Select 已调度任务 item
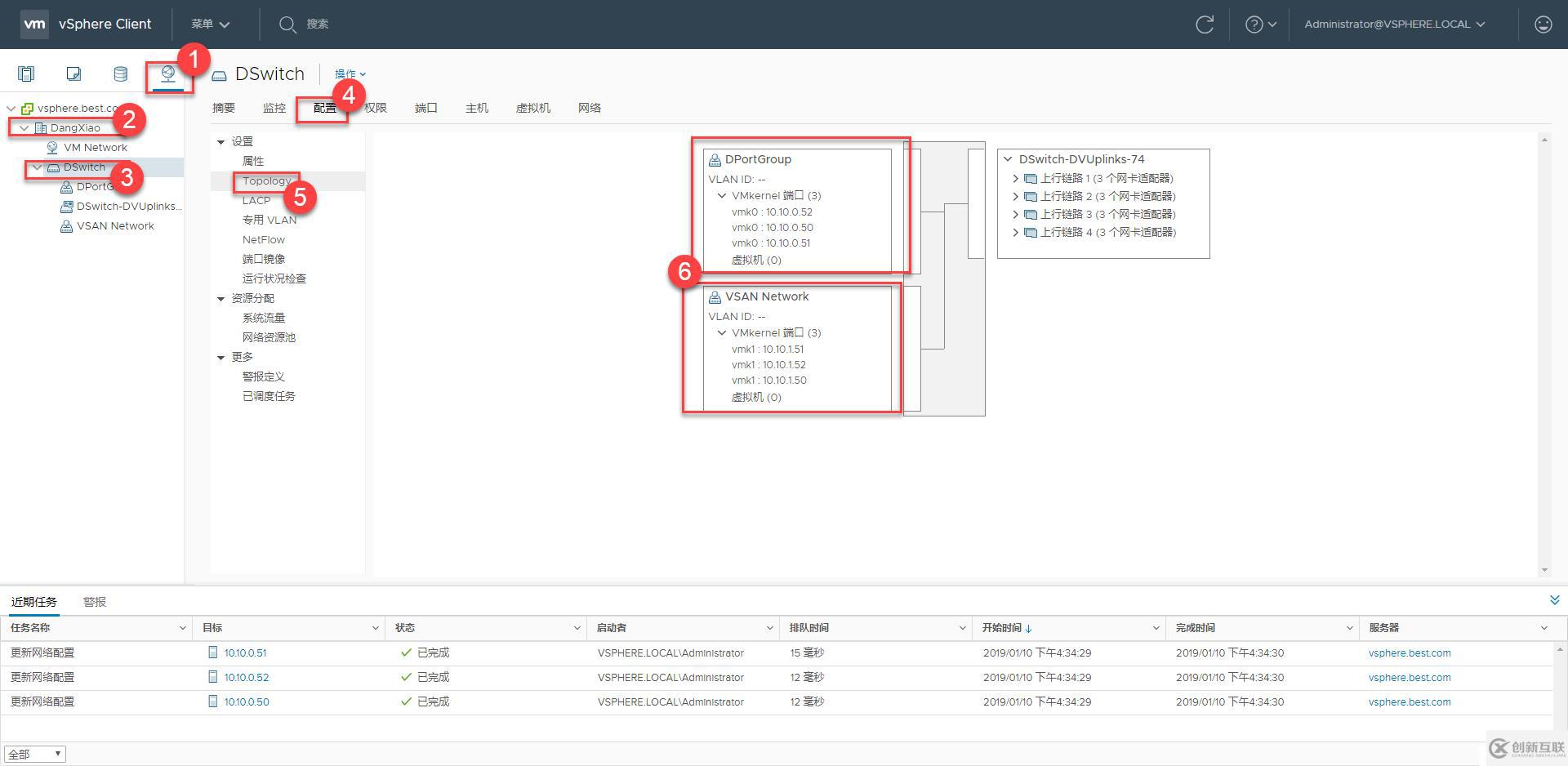The width and height of the screenshot is (1568, 766). pos(269,396)
